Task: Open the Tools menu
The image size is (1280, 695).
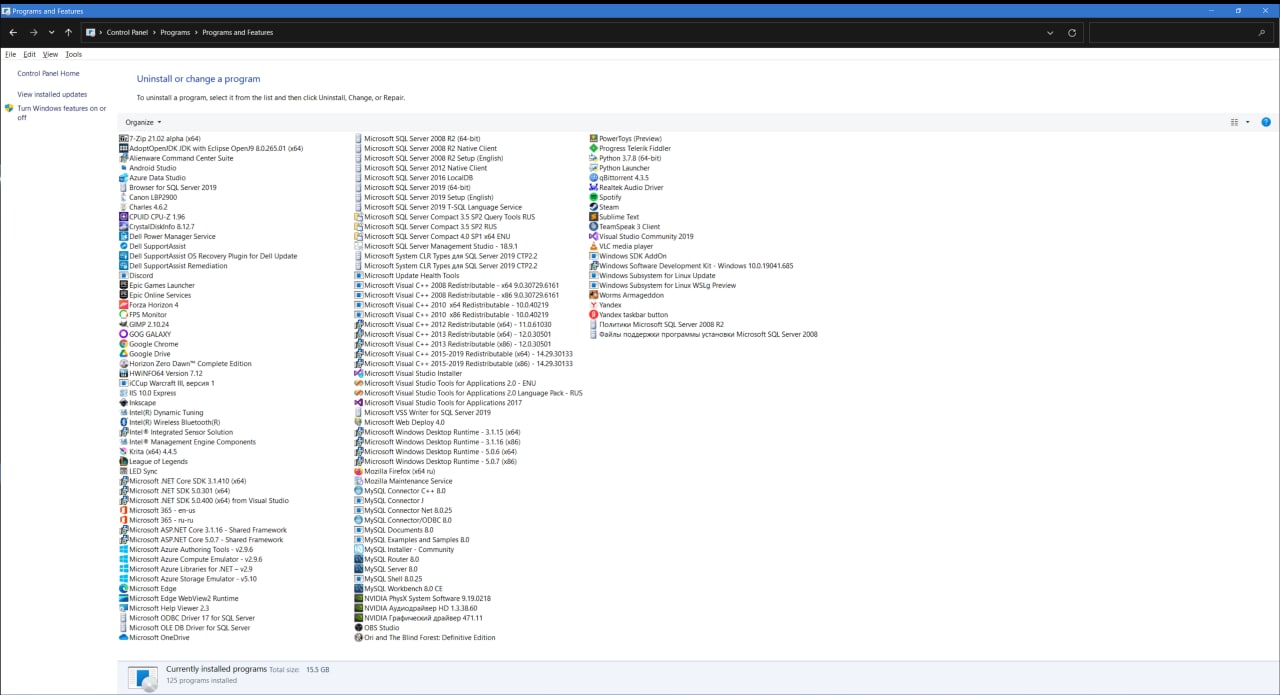Action: point(74,55)
